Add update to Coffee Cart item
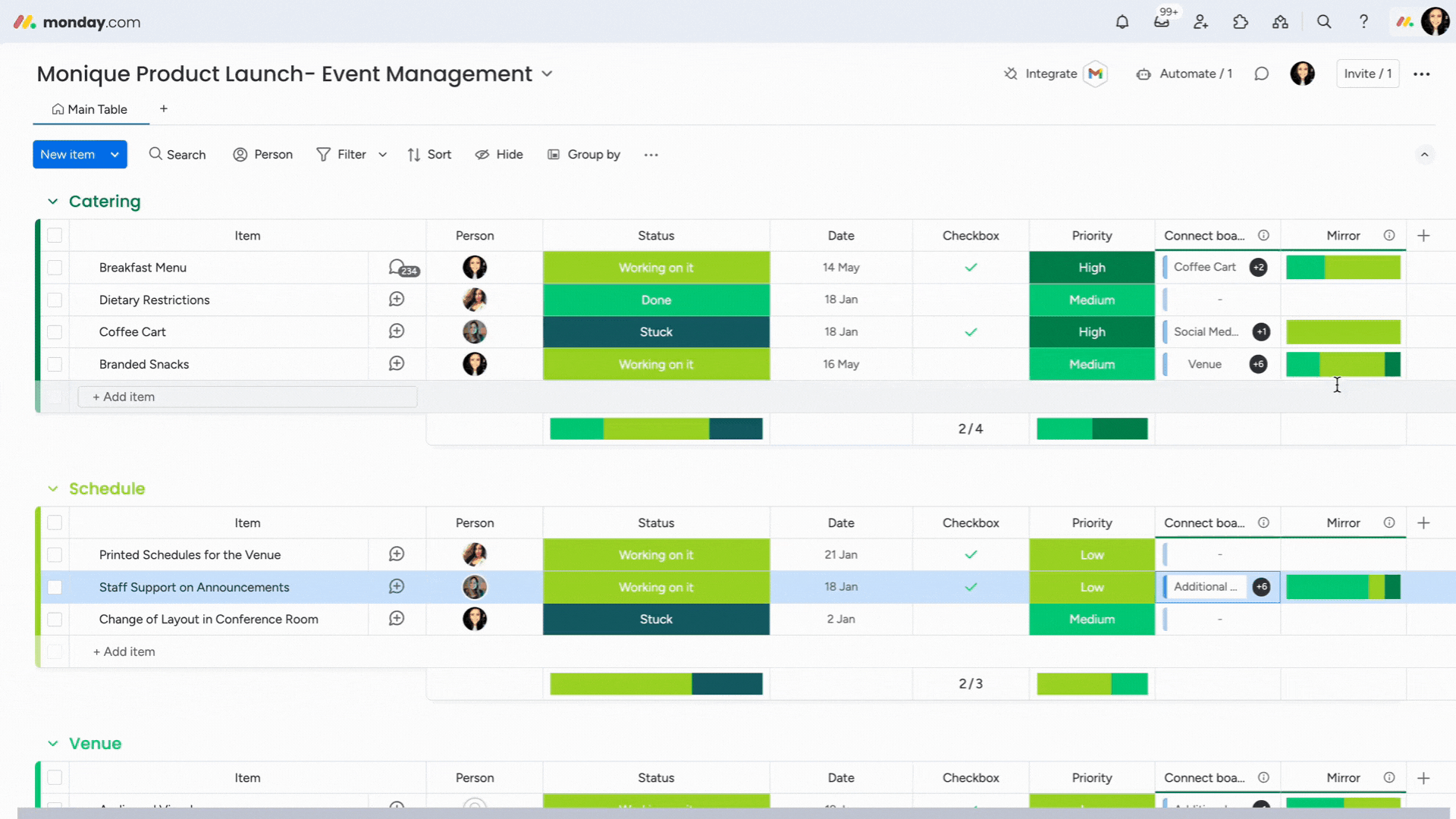This screenshot has height=819, width=1456. [397, 331]
